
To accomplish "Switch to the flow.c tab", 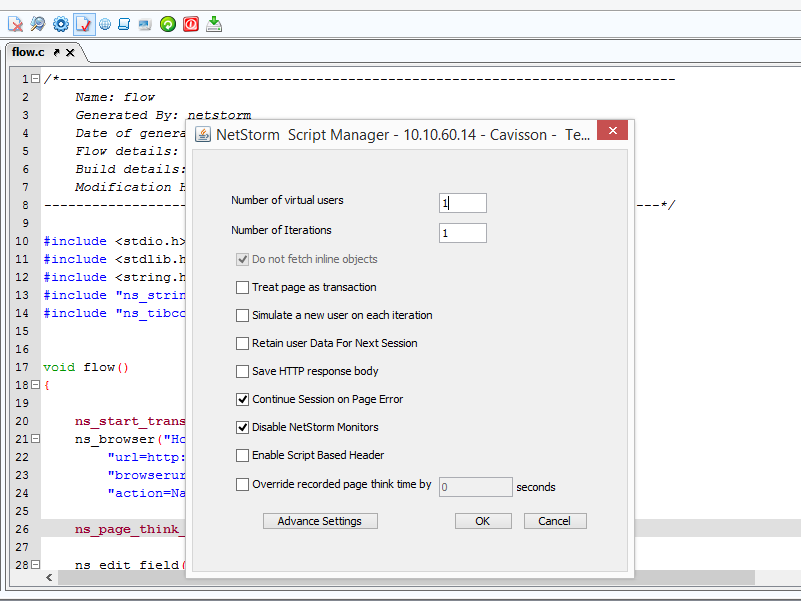I will click(x=28, y=52).
